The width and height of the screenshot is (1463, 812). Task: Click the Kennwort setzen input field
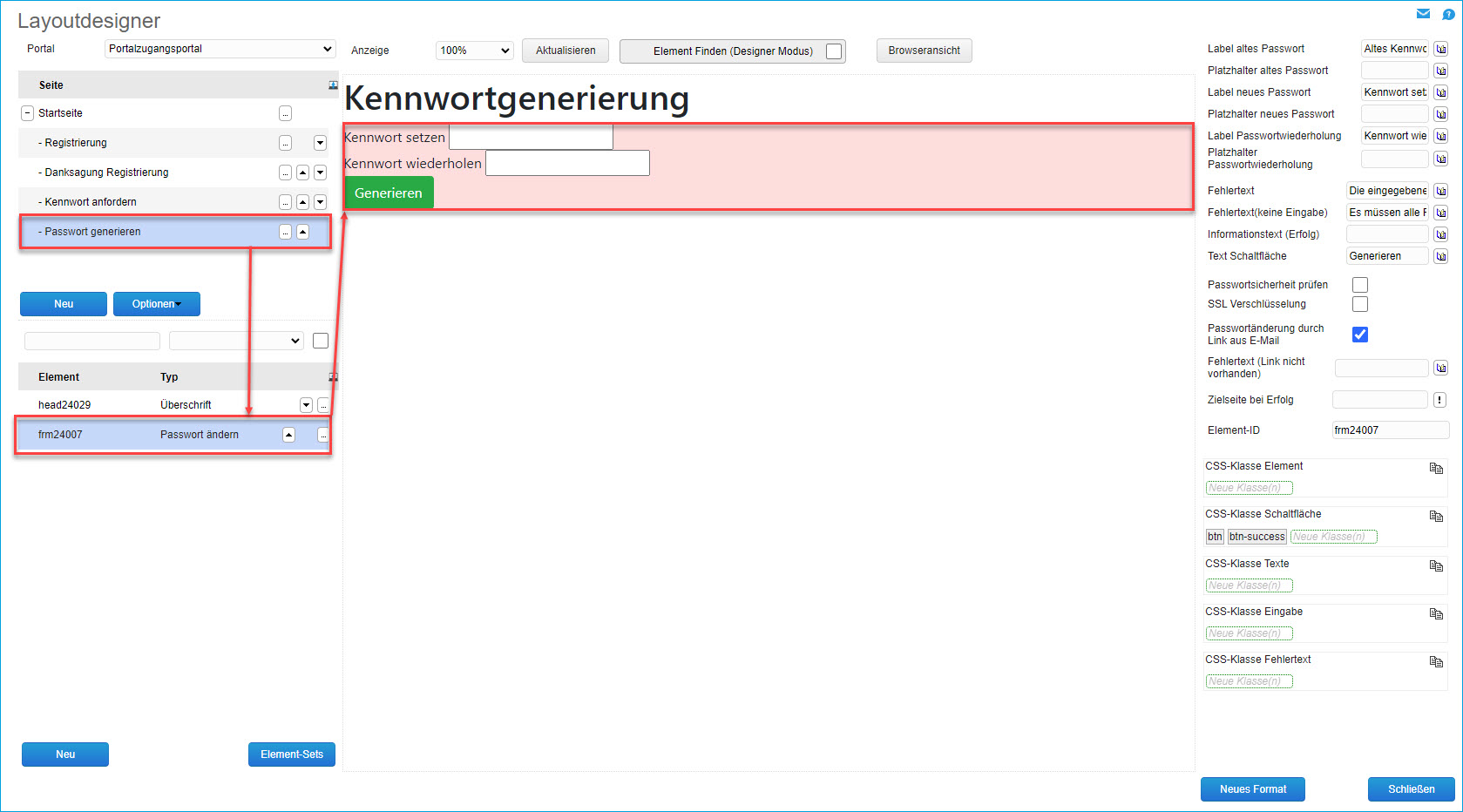pos(531,138)
